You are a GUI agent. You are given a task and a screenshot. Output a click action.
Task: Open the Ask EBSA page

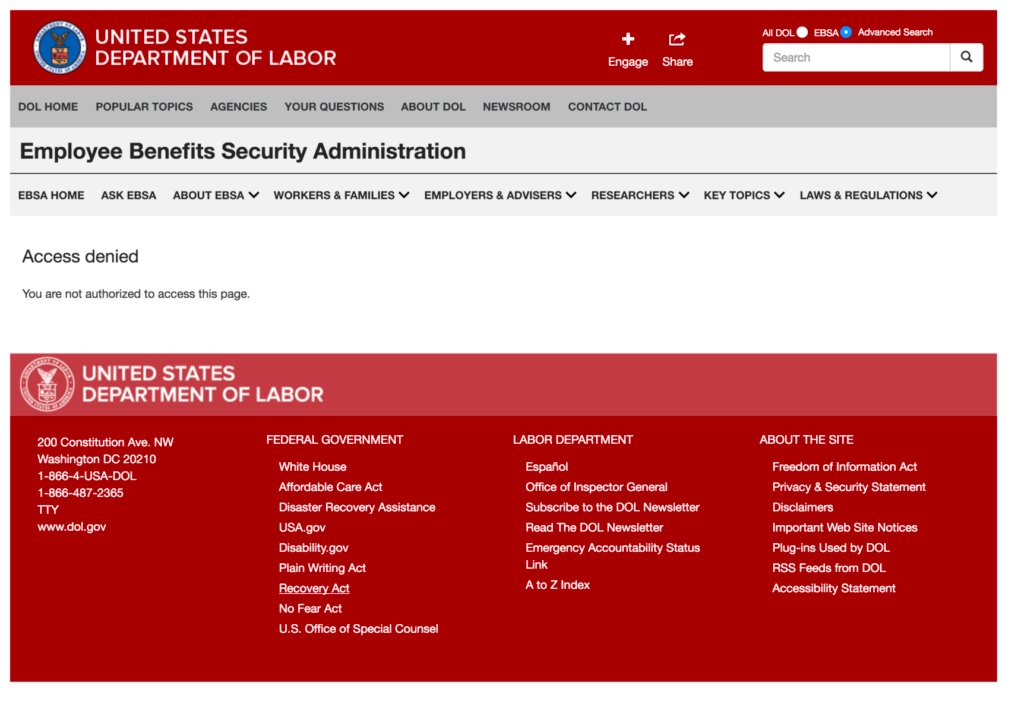point(128,195)
